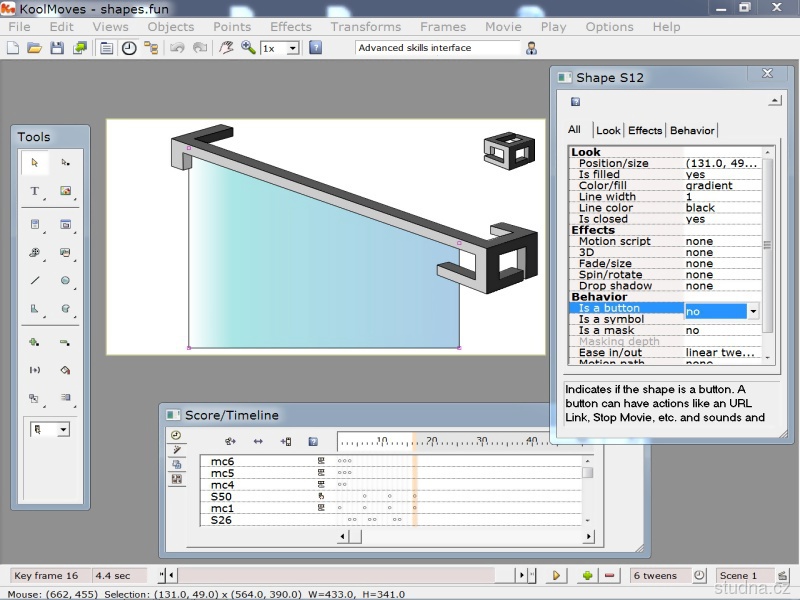The width and height of the screenshot is (800, 600).
Task: Open the dropdown at bottom of Tools panel
Action: pyautogui.click(x=63, y=429)
